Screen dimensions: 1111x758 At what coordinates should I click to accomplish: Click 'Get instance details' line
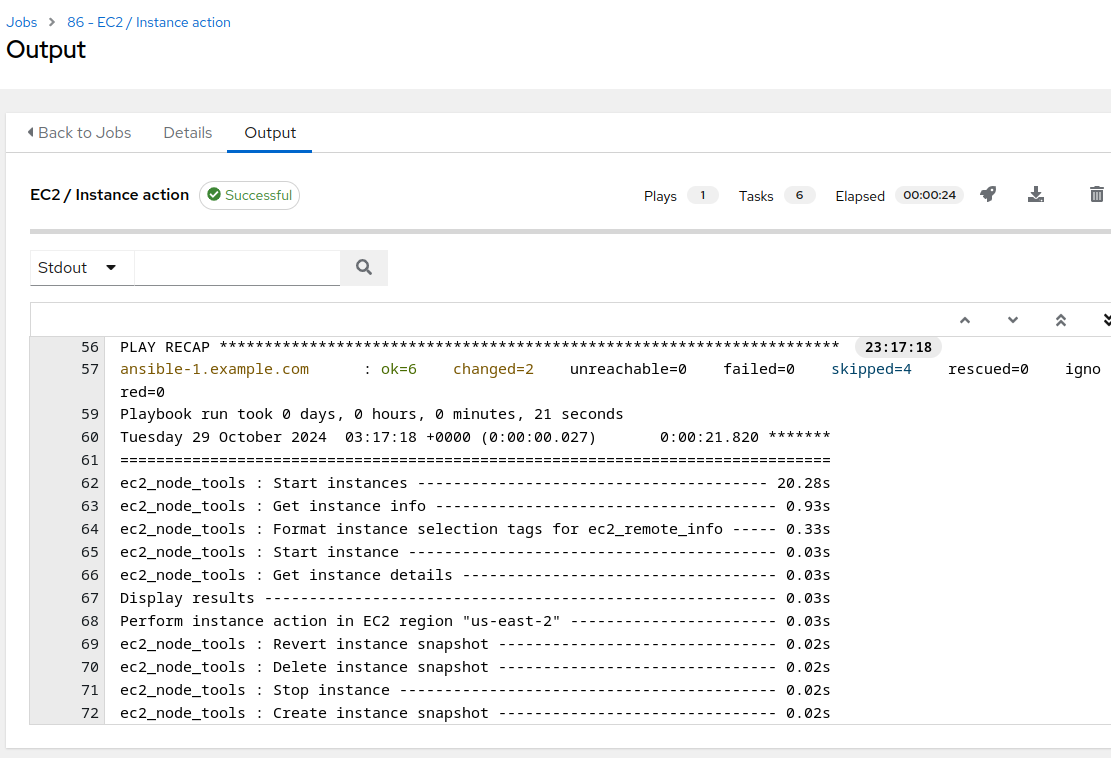pos(475,575)
